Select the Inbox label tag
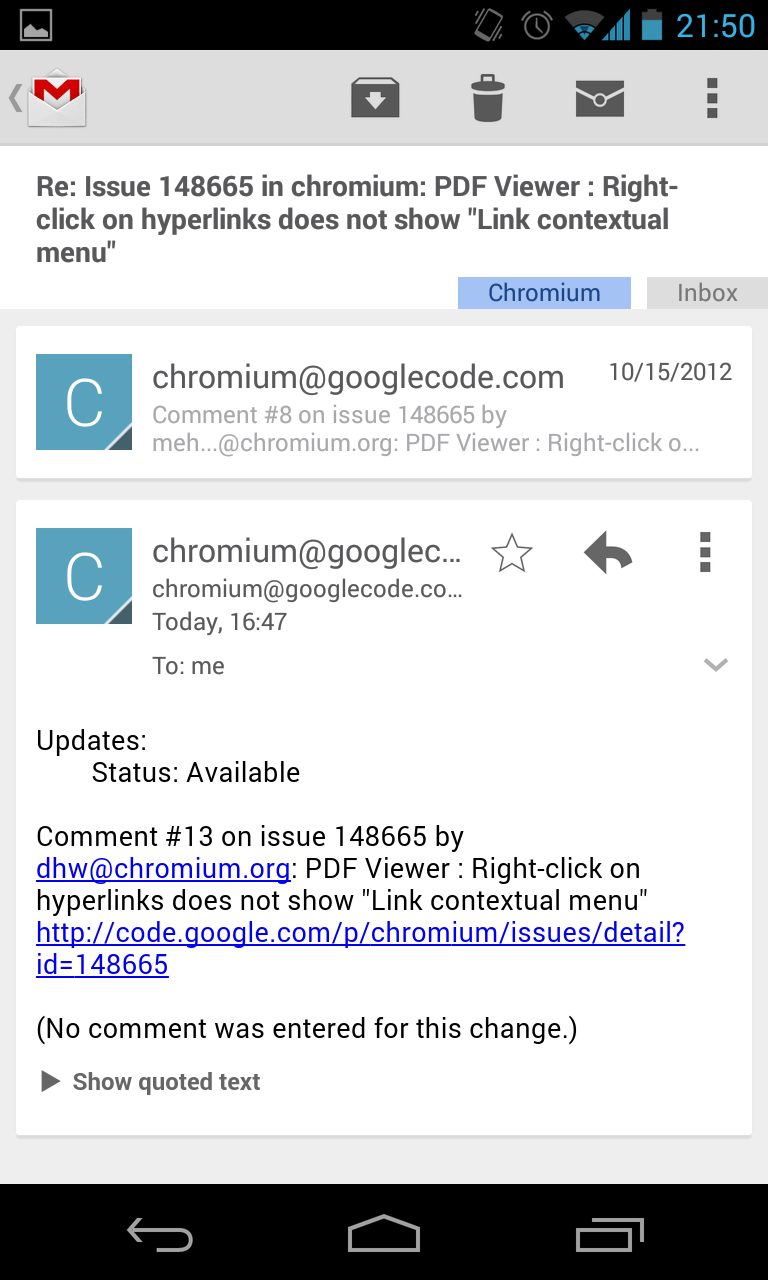 (707, 293)
